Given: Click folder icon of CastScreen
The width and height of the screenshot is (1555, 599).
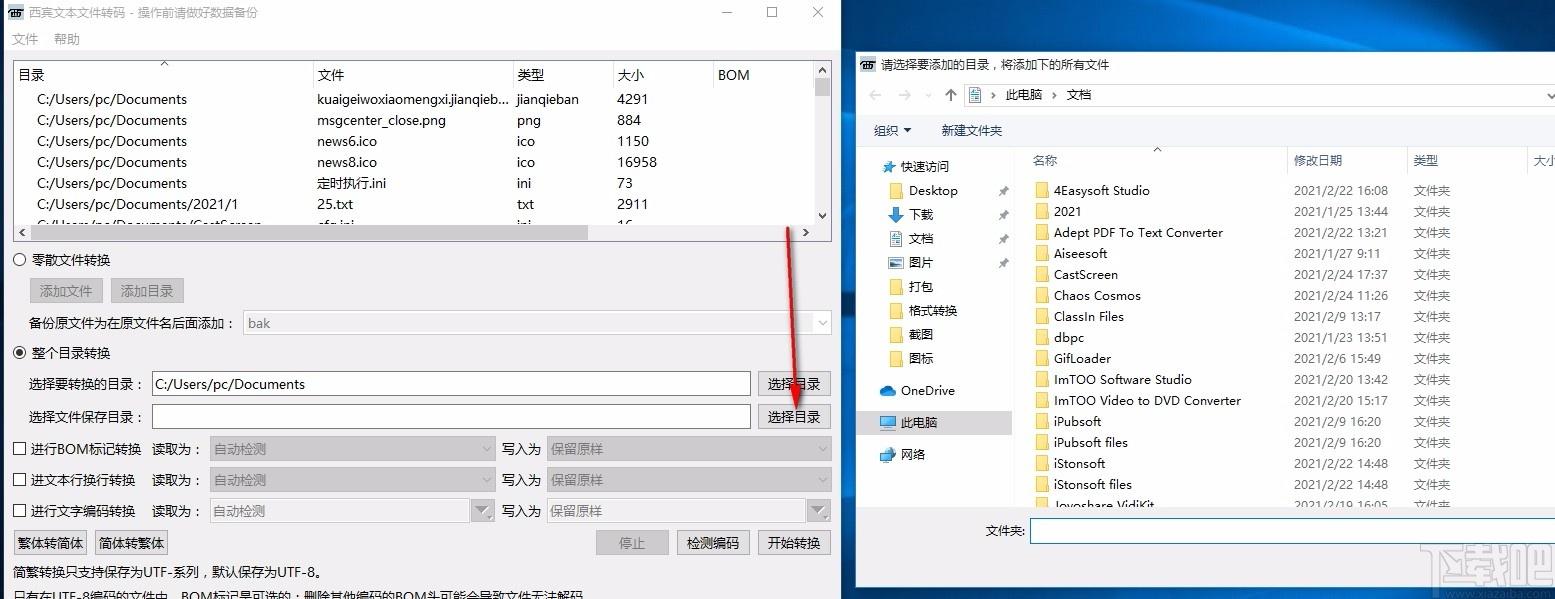Looking at the screenshot, I should [x=1041, y=274].
